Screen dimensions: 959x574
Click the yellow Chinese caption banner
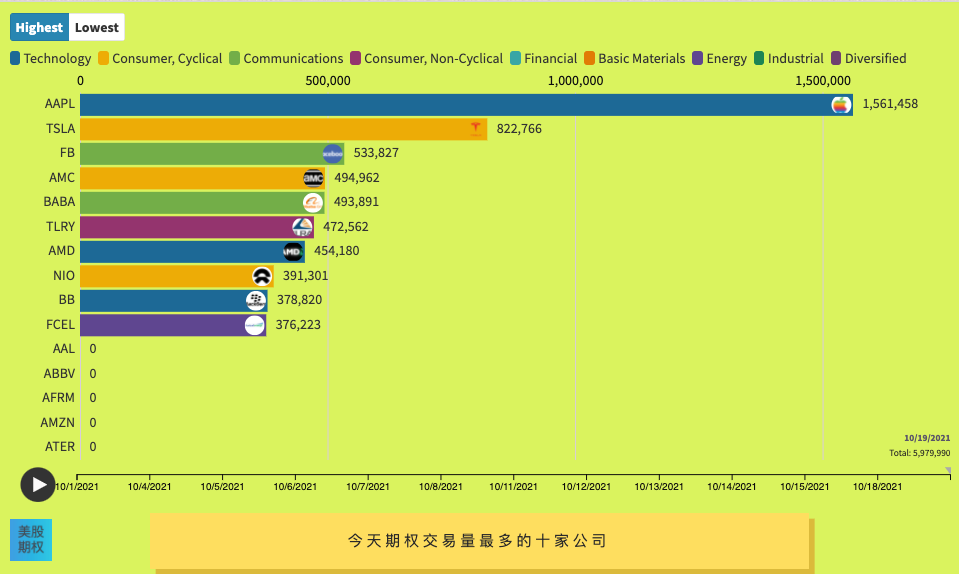coord(480,541)
